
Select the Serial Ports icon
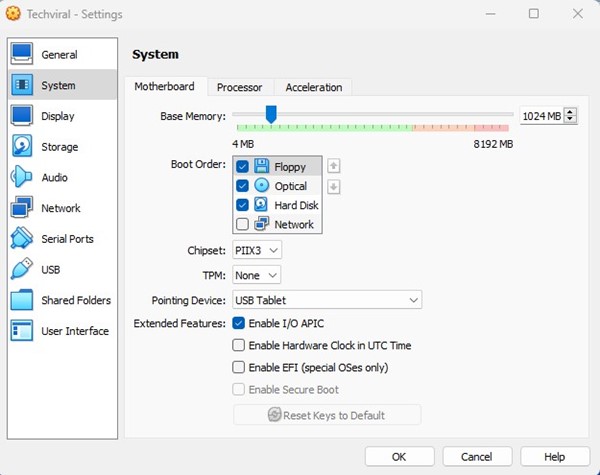click(x=22, y=239)
